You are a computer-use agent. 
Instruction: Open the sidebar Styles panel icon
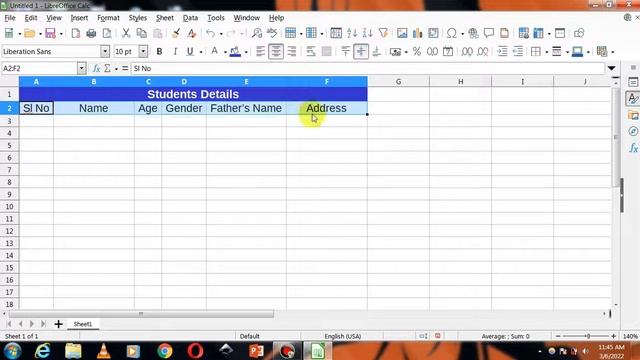point(633,98)
